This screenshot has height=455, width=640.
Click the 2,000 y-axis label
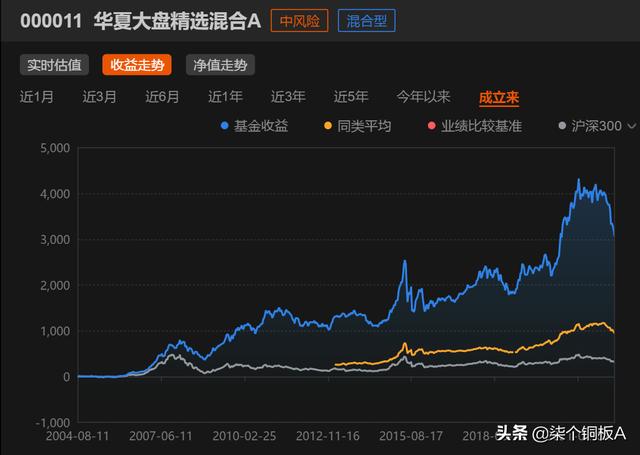(x=55, y=285)
